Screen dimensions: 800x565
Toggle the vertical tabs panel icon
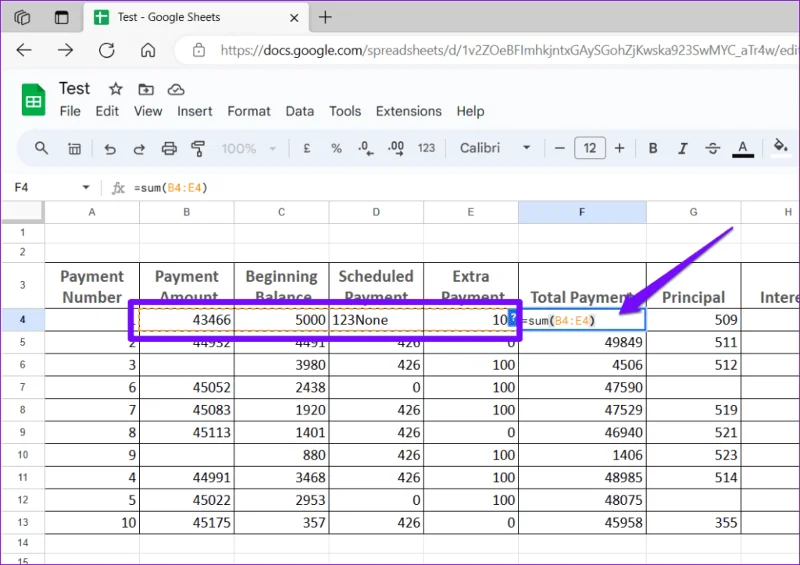click(x=62, y=17)
